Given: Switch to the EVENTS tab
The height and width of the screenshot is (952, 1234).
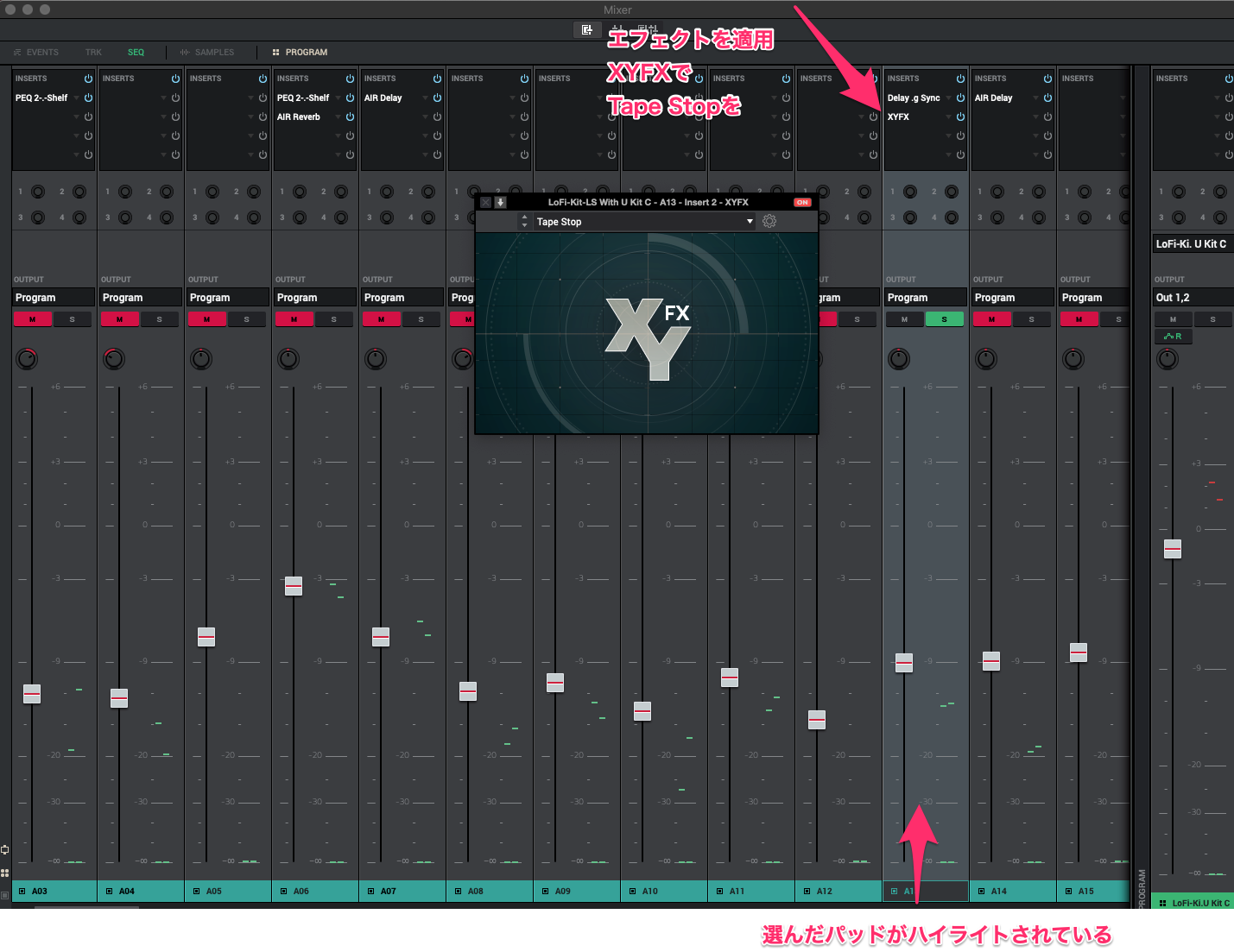Looking at the screenshot, I should coord(36,53).
